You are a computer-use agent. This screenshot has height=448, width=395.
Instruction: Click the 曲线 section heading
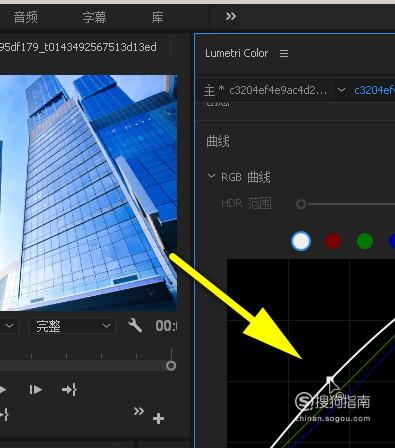pyautogui.click(x=218, y=141)
